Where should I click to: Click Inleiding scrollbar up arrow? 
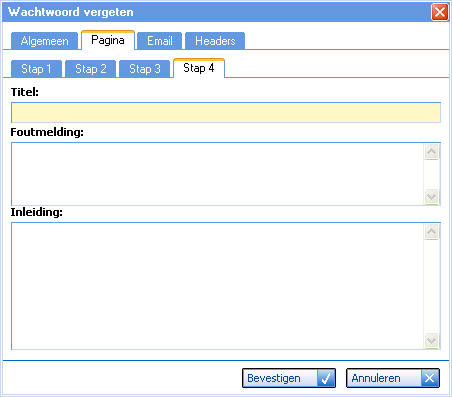click(432, 231)
